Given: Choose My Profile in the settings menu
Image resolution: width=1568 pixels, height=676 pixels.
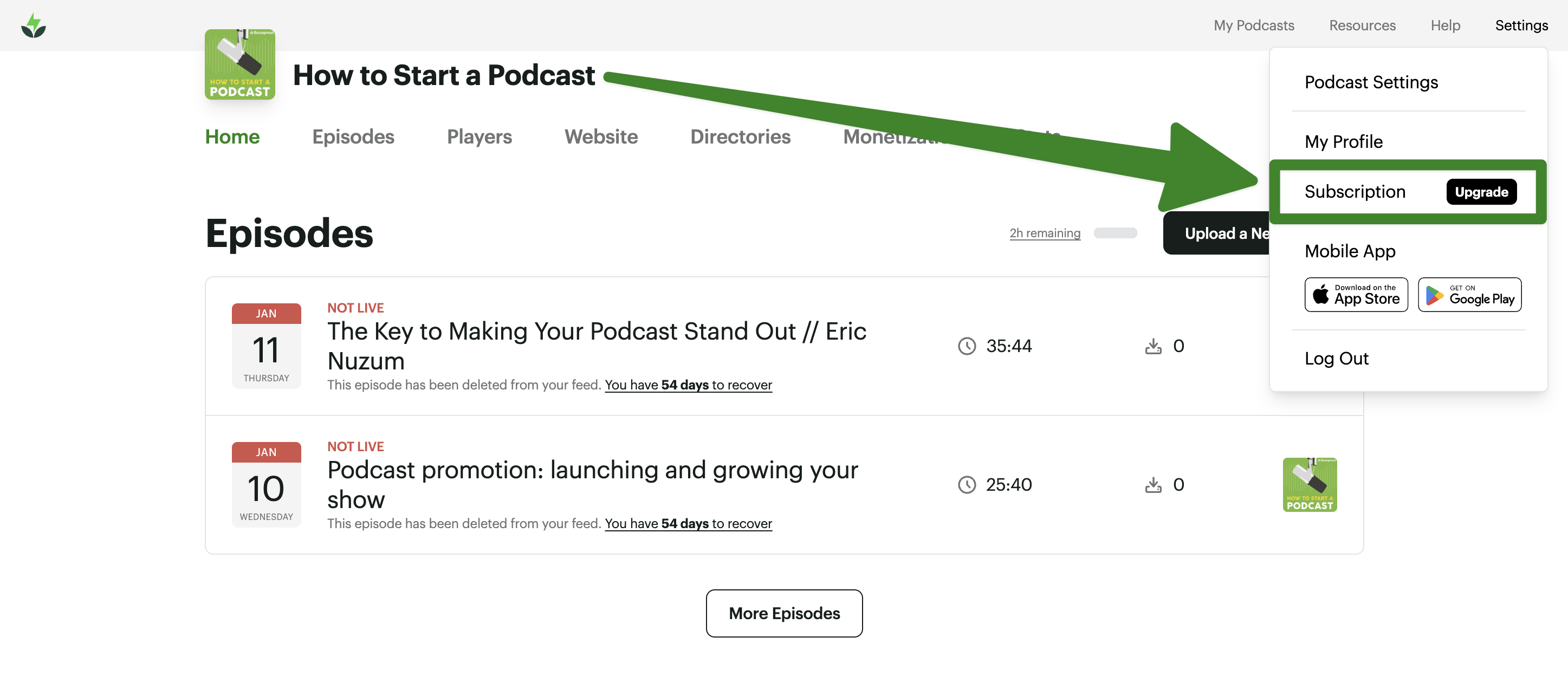Looking at the screenshot, I should pos(1343,141).
